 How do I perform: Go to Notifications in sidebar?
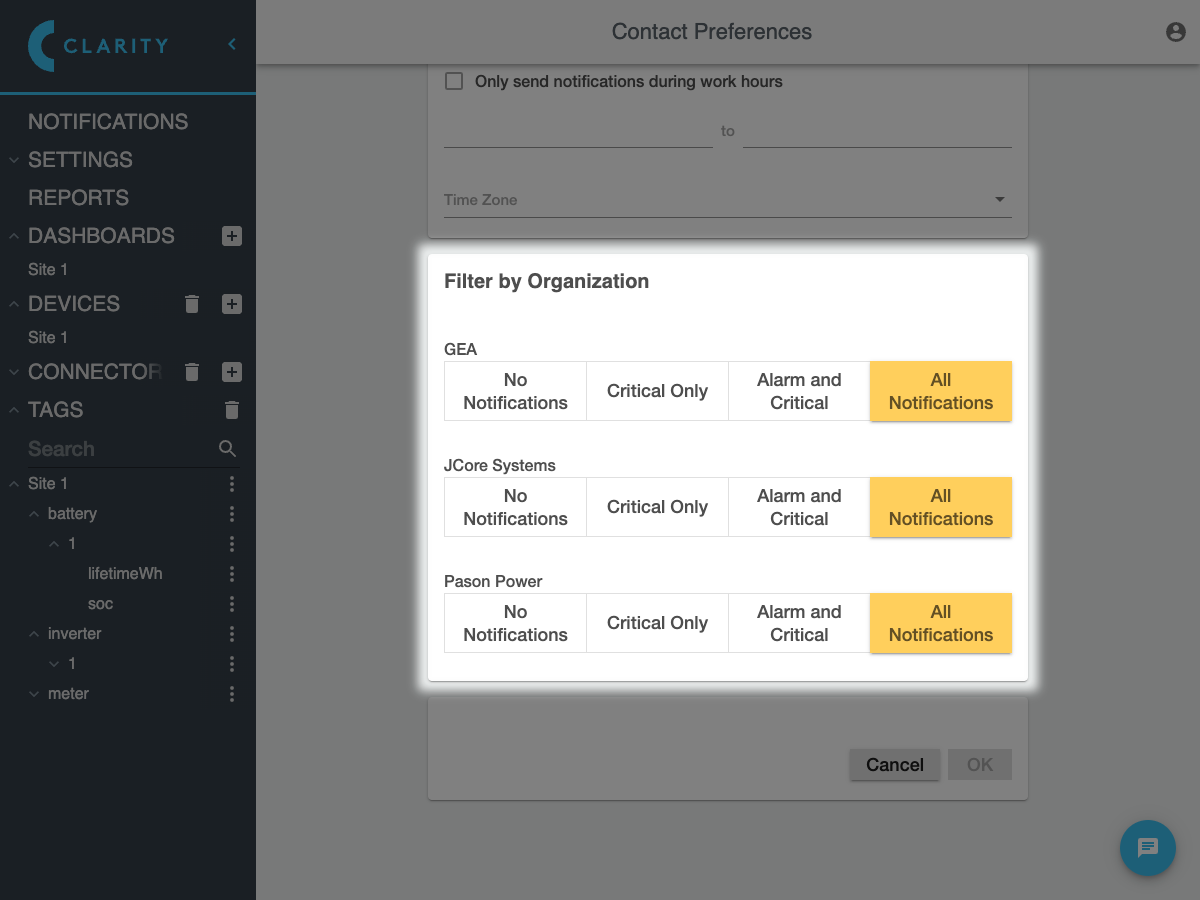point(108,122)
